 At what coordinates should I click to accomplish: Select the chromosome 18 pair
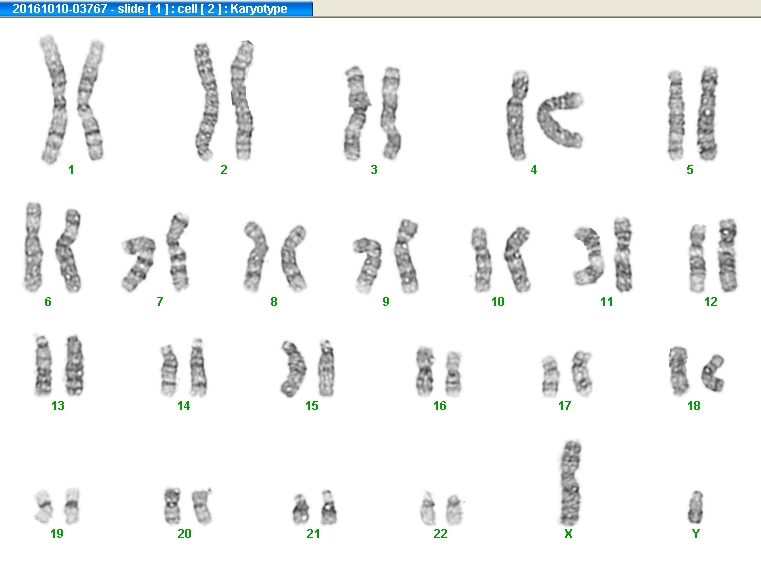(697, 371)
